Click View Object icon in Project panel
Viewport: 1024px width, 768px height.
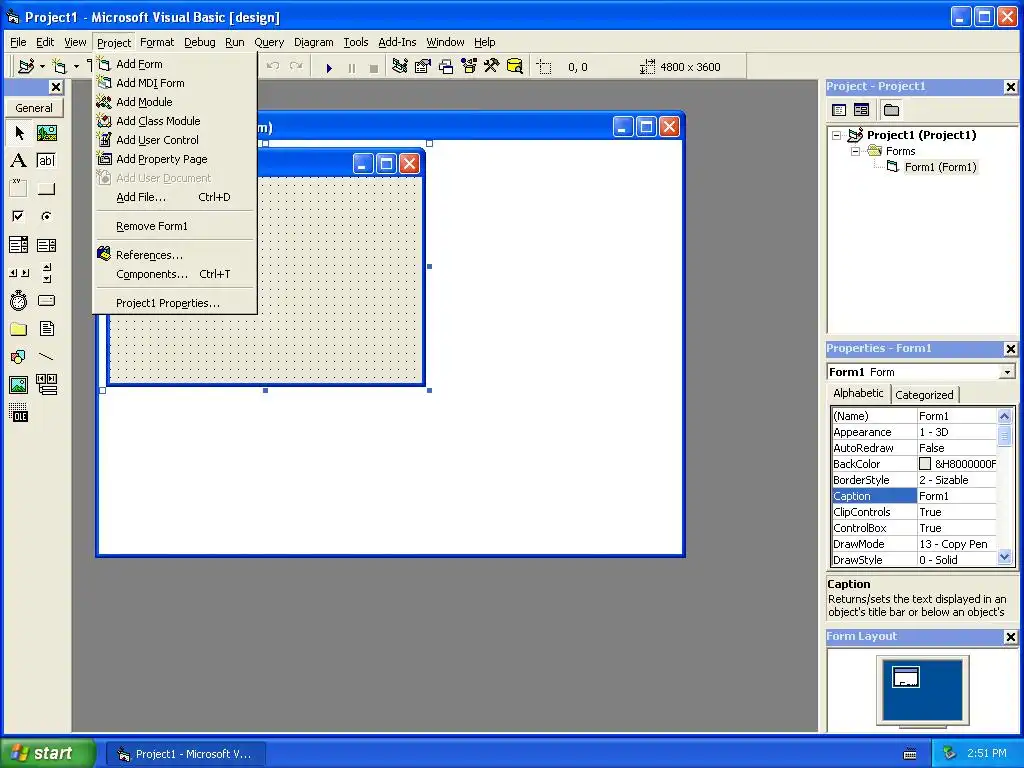(861, 110)
